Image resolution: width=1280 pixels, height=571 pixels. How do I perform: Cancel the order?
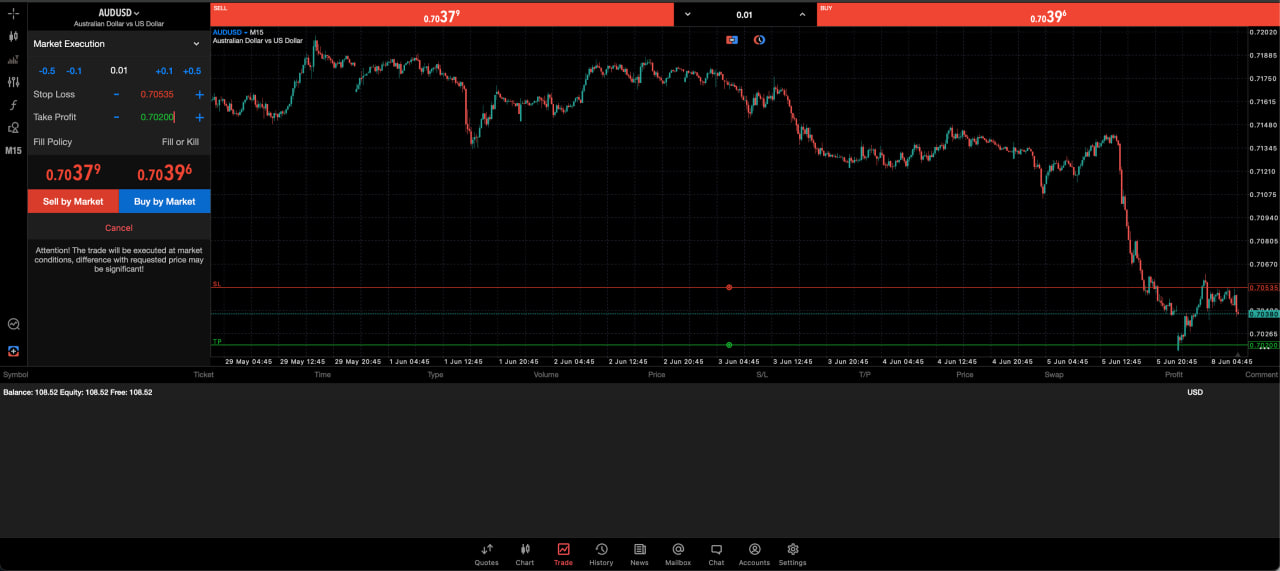(x=119, y=228)
